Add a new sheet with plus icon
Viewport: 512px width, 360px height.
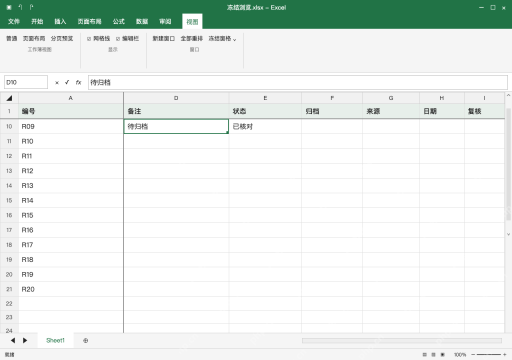(x=86, y=340)
